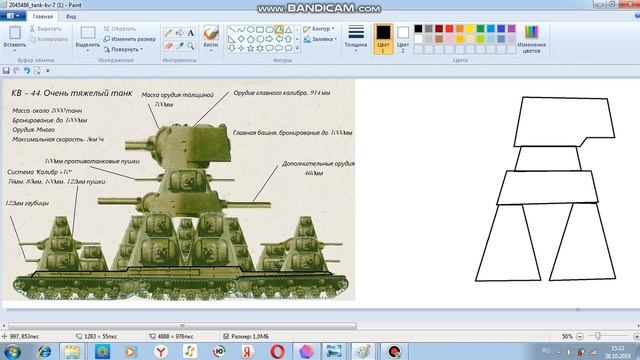
Task: Click the zoom out minus button
Action: (x=580, y=336)
